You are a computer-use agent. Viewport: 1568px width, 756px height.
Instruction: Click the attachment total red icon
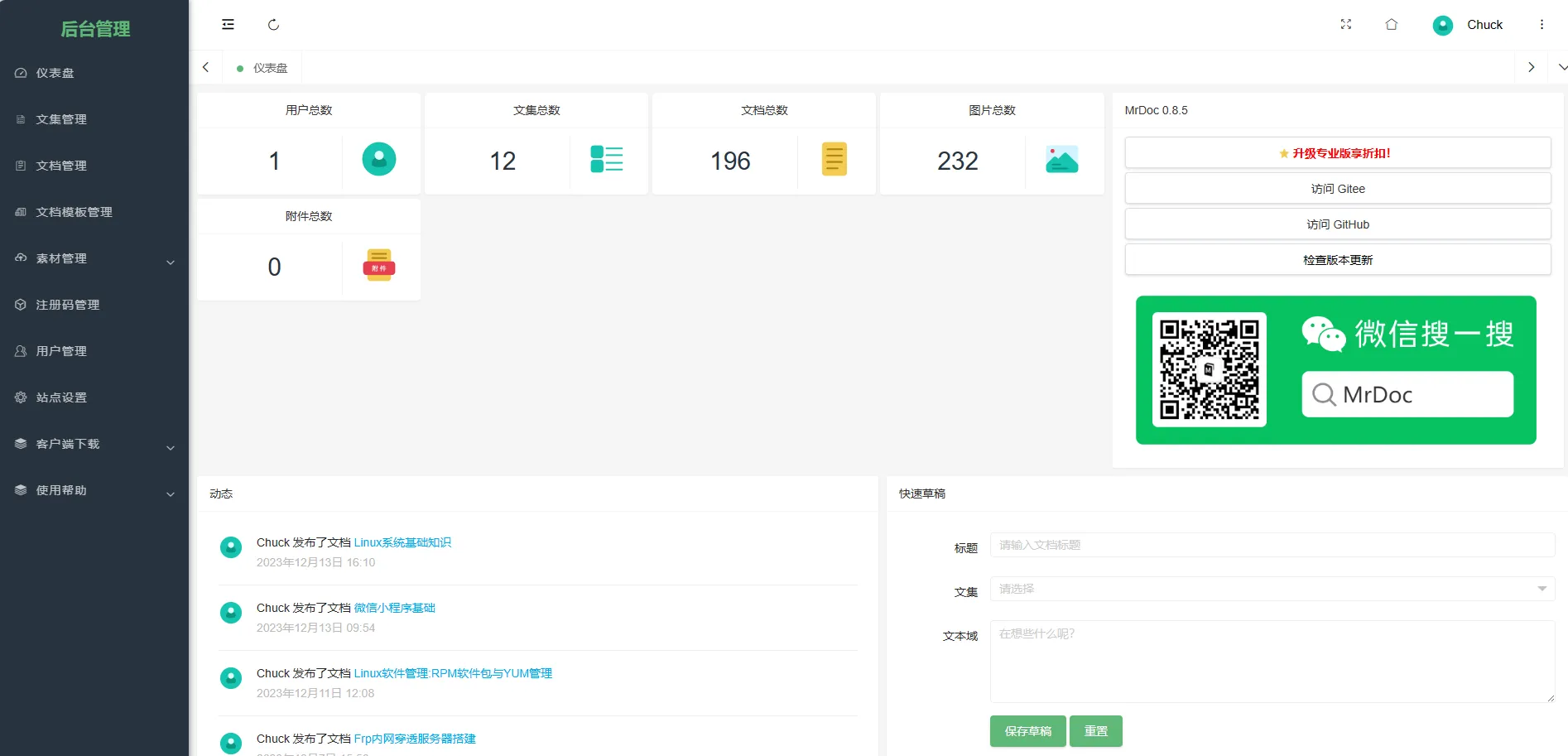[379, 265]
